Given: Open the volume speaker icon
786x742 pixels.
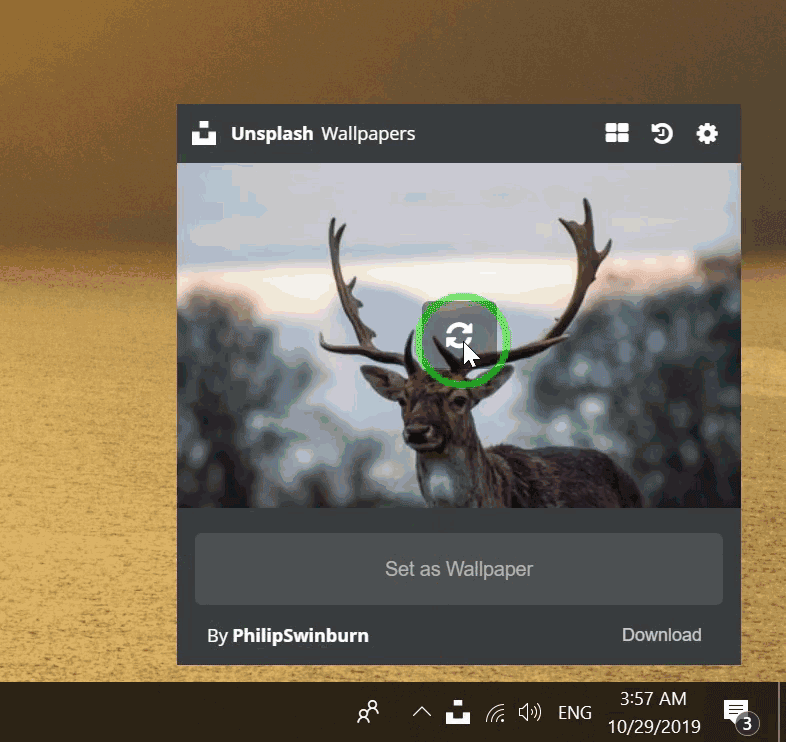Looking at the screenshot, I should point(530,713).
